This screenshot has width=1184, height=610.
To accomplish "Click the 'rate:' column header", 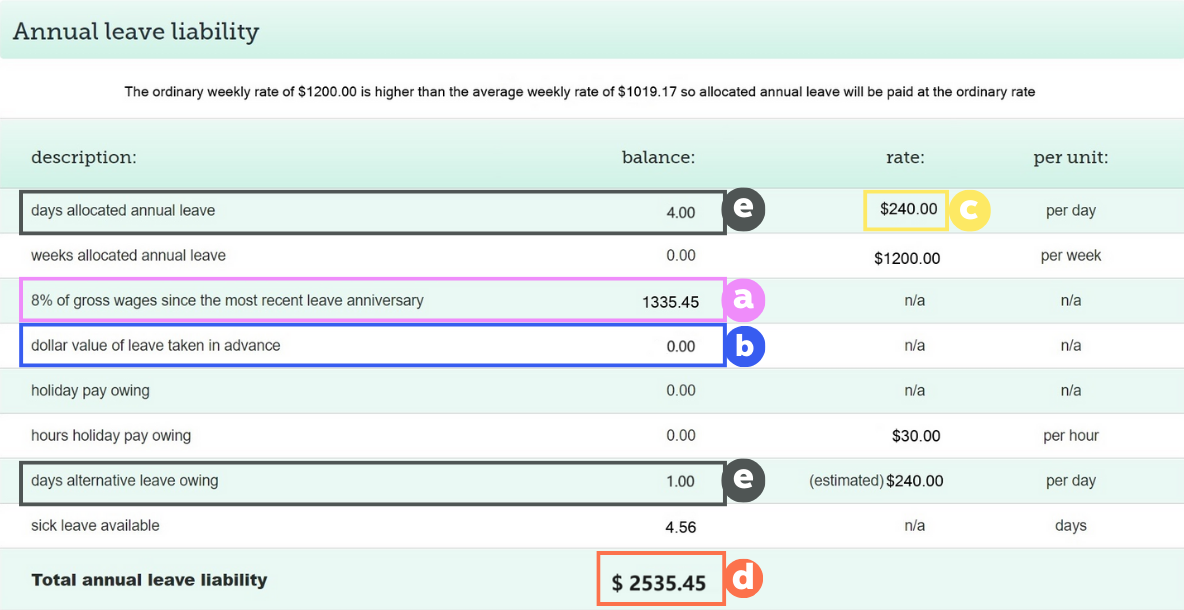I will tap(905, 157).
